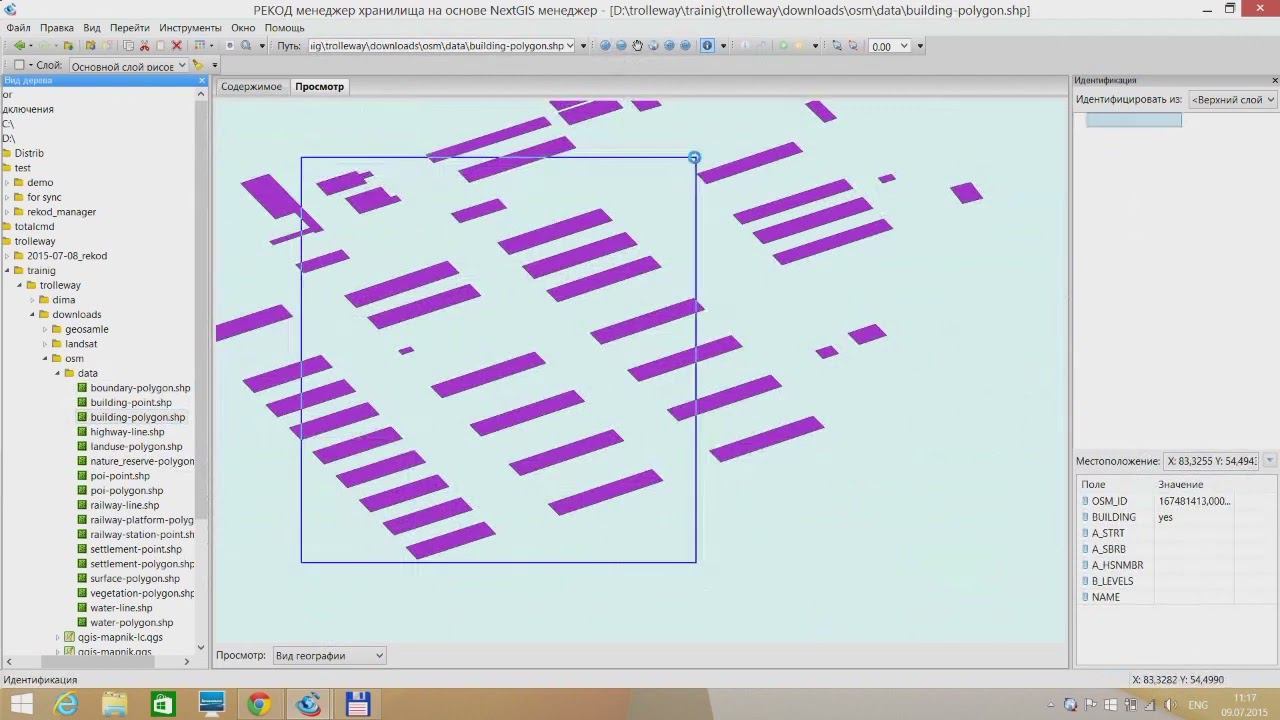Click the B_LEVELS field row
The image size is (1280, 720).
pos(1176,581)
